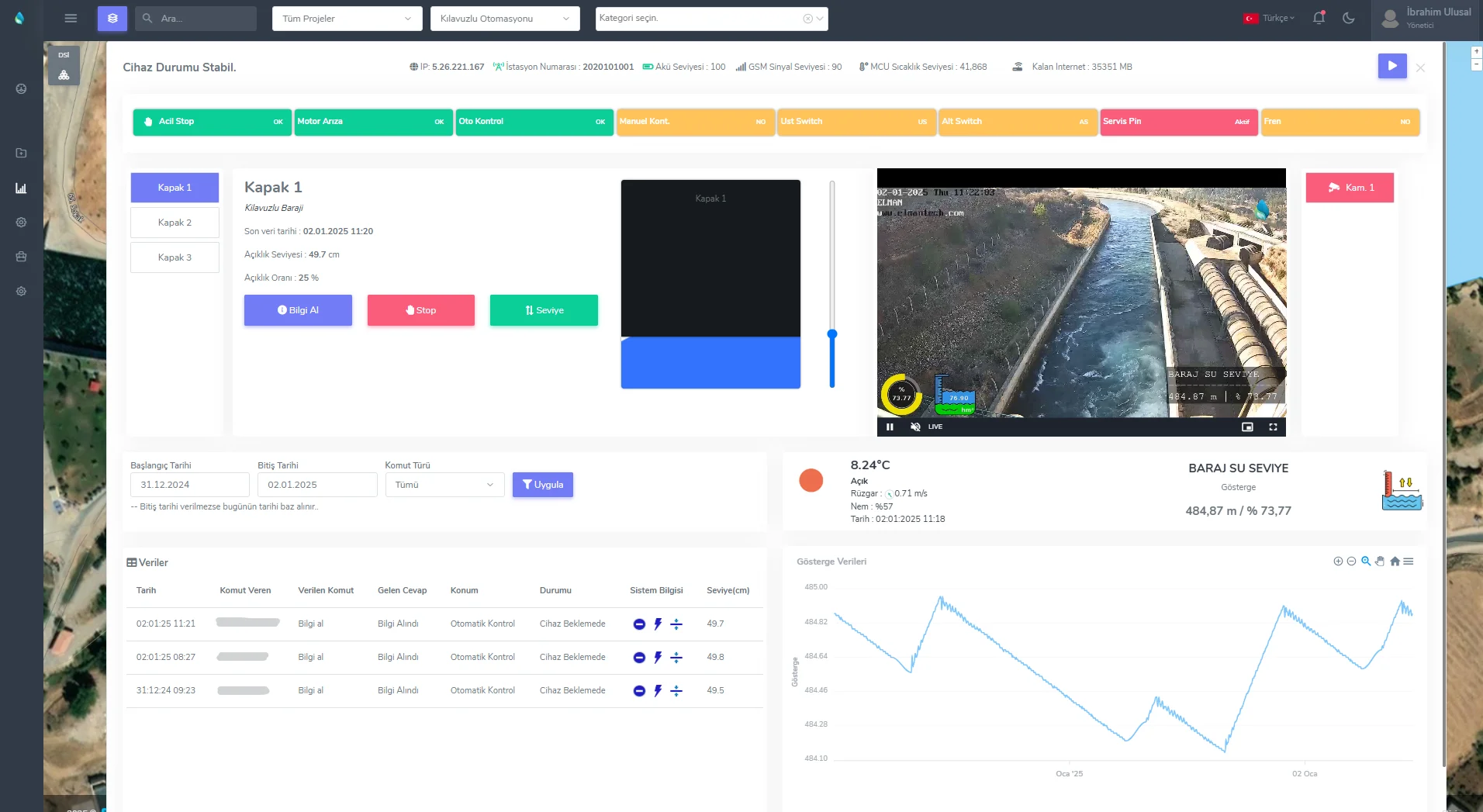Open the chart hamburger menu icon
Screen dimensions: 1483x812
pos(1409,561)
